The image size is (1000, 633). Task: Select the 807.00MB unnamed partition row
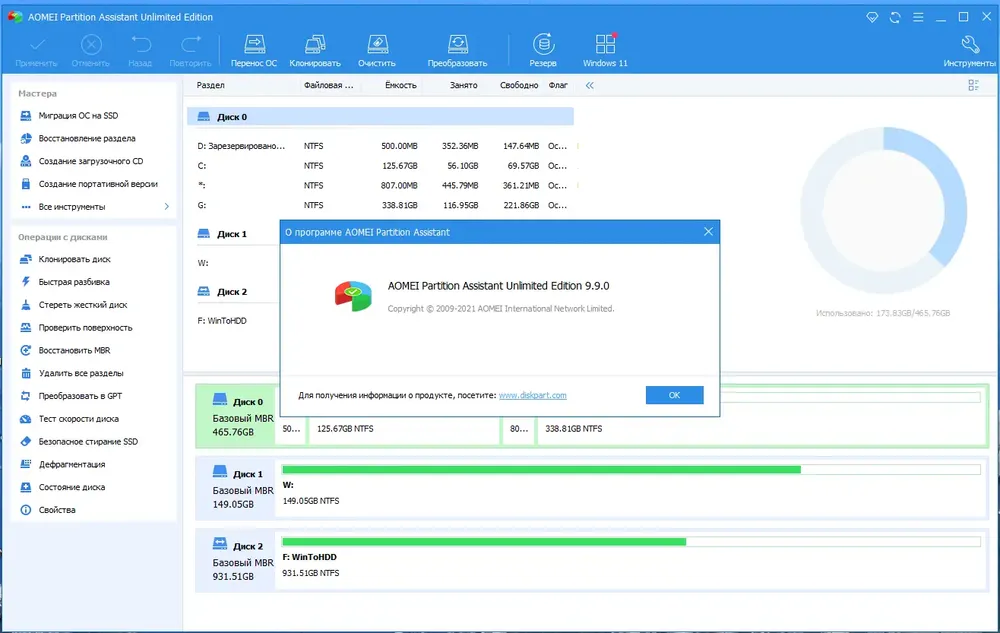(381, 186)
